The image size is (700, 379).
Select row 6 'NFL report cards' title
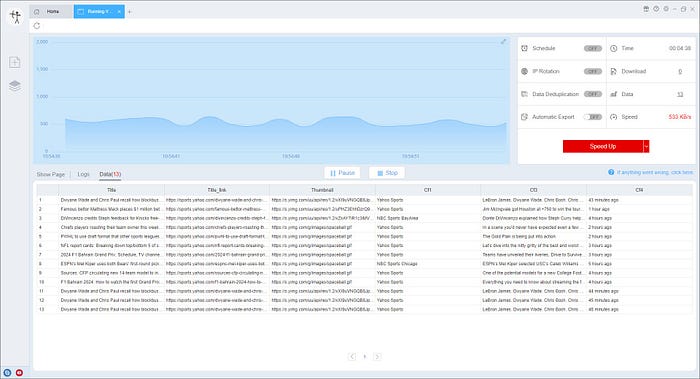coord(111,246)
